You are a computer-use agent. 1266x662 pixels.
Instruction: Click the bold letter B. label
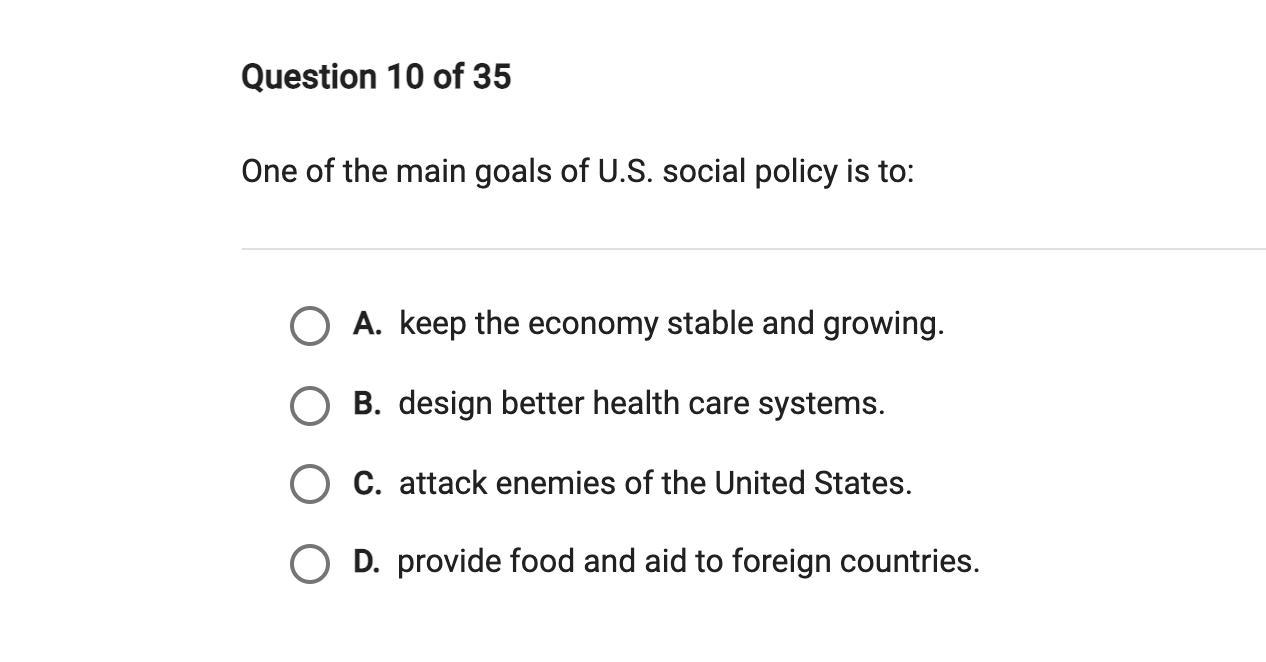(x=367, y=404)
